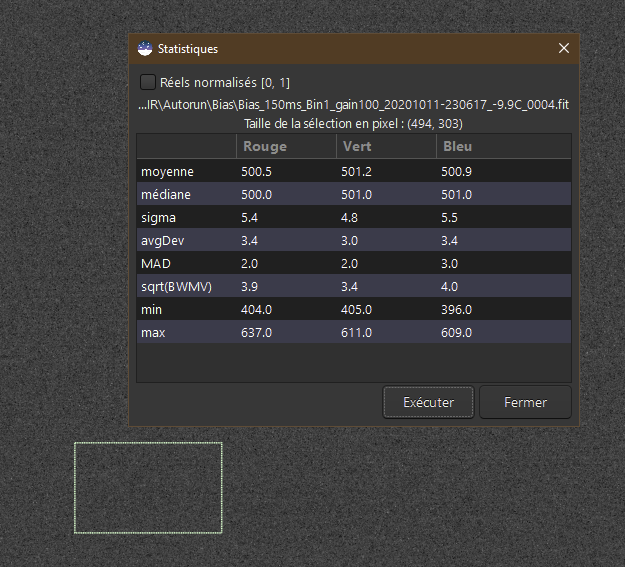Click the max Rouge value 637.0

coord(256,333)
